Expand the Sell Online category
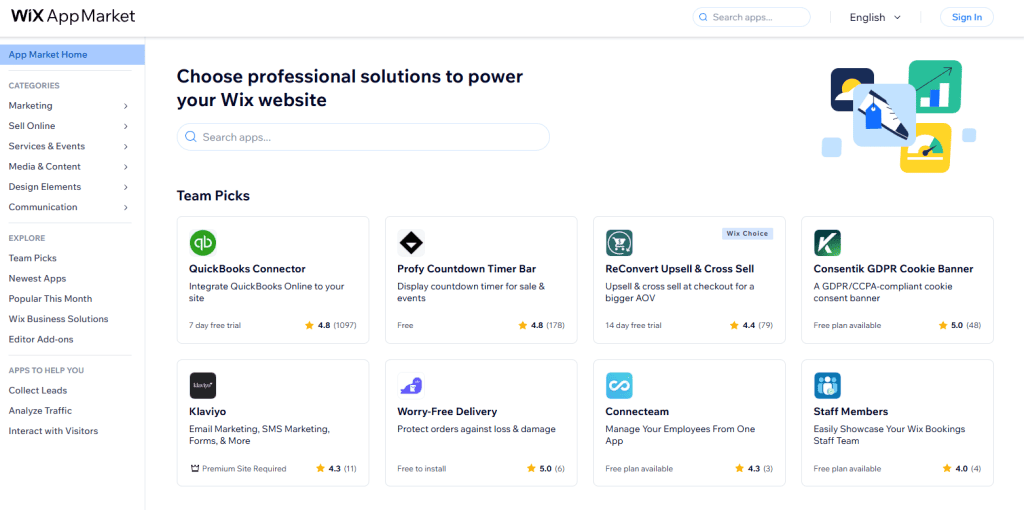This screenshot has height=510, width=1024. tap(126, 126)
